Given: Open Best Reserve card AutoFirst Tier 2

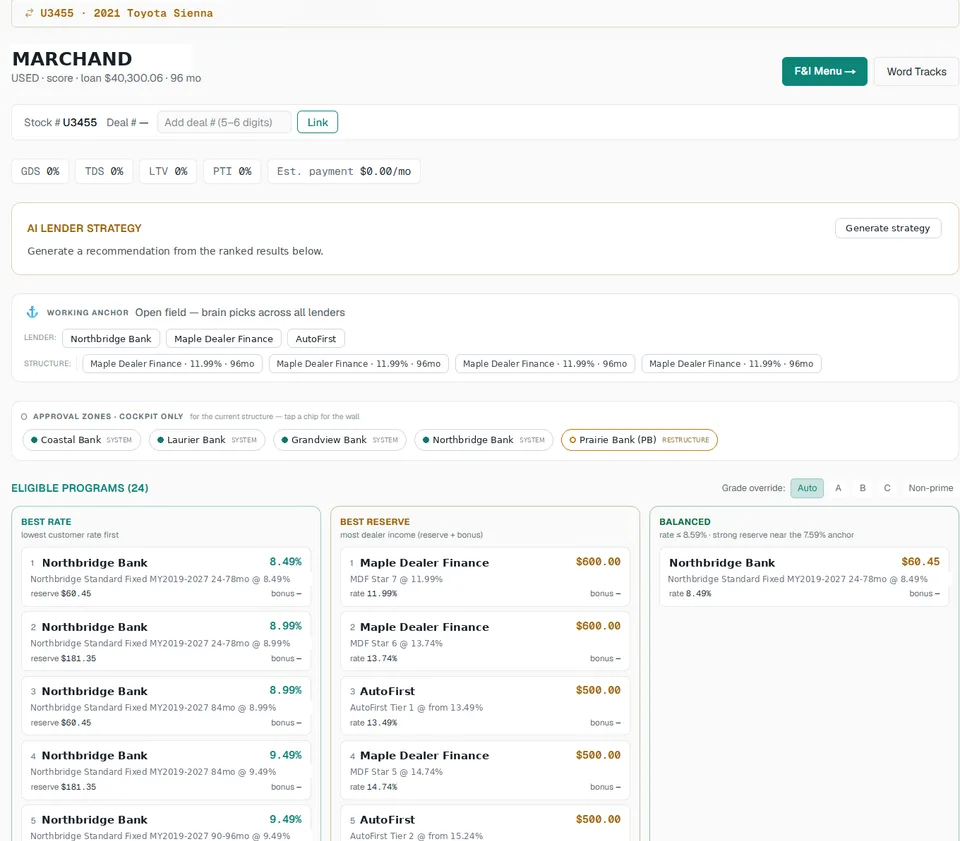Looking at the screenshot, I should pyautogui.click(x=485, y=824).
